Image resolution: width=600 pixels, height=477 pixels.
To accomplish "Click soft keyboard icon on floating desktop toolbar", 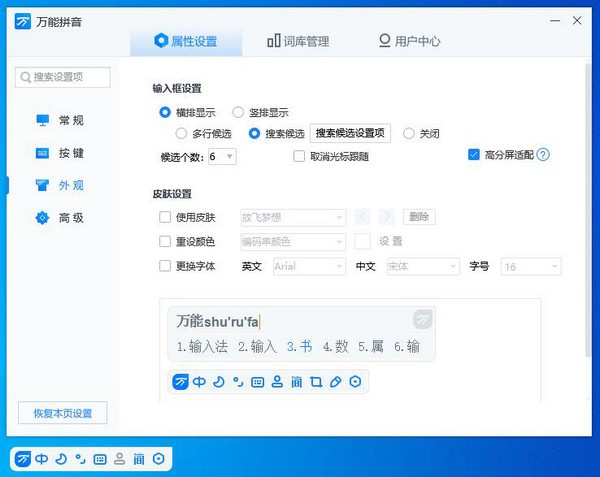I will 99,459.
